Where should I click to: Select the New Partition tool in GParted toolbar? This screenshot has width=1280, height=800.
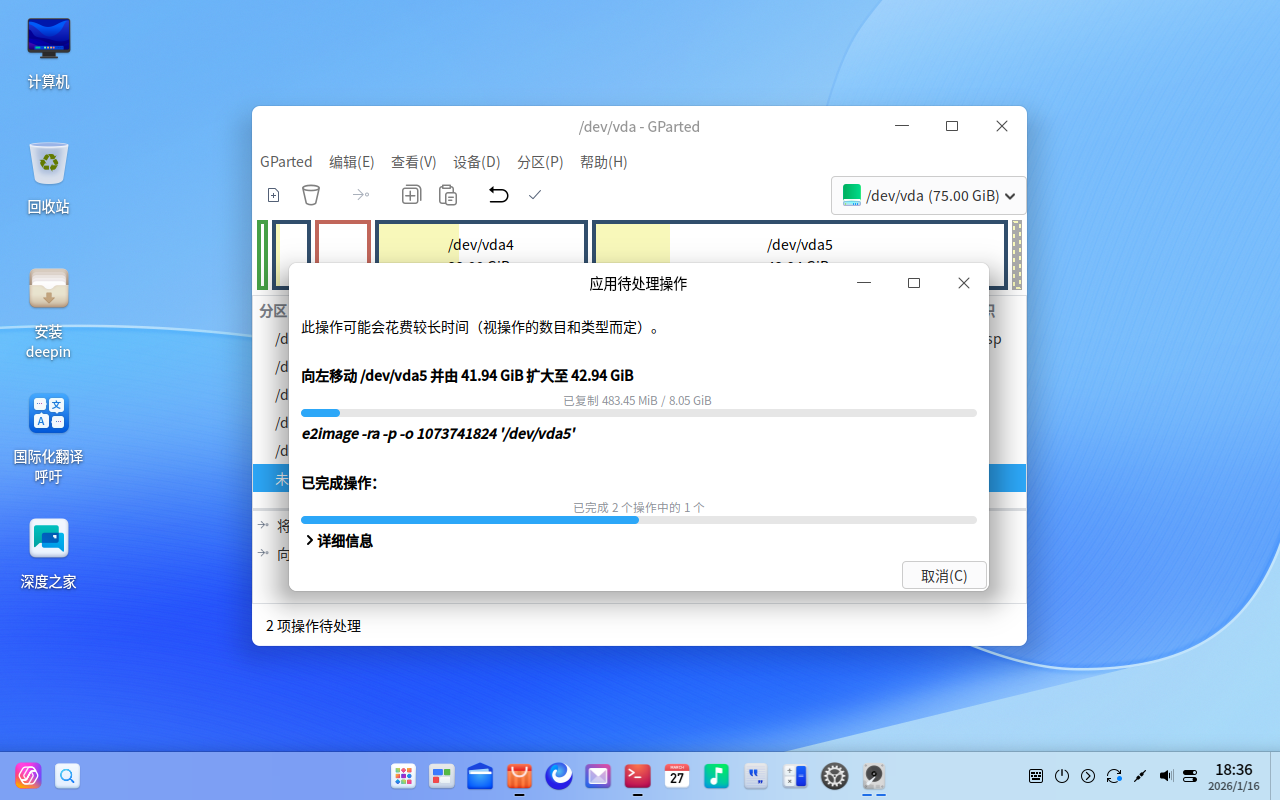click(x=273, y=195)
